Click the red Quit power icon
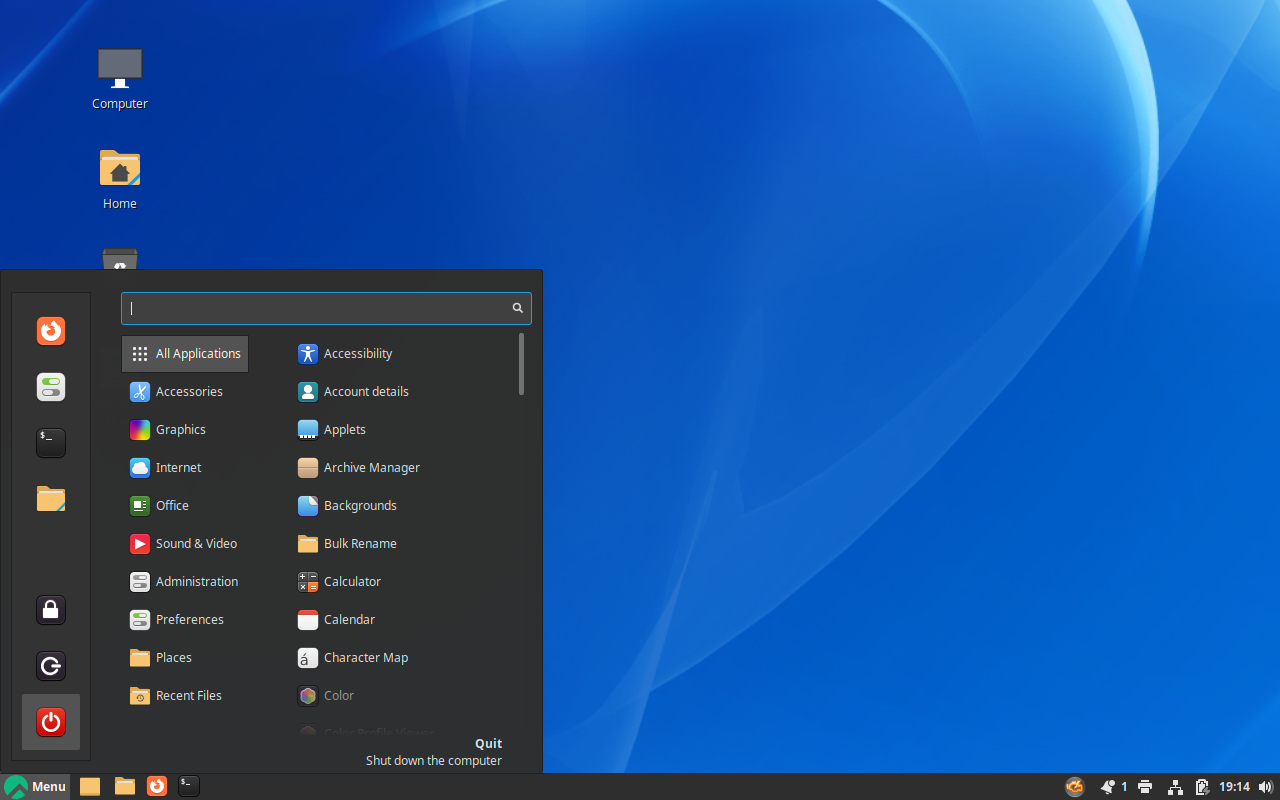 point(51,722)
